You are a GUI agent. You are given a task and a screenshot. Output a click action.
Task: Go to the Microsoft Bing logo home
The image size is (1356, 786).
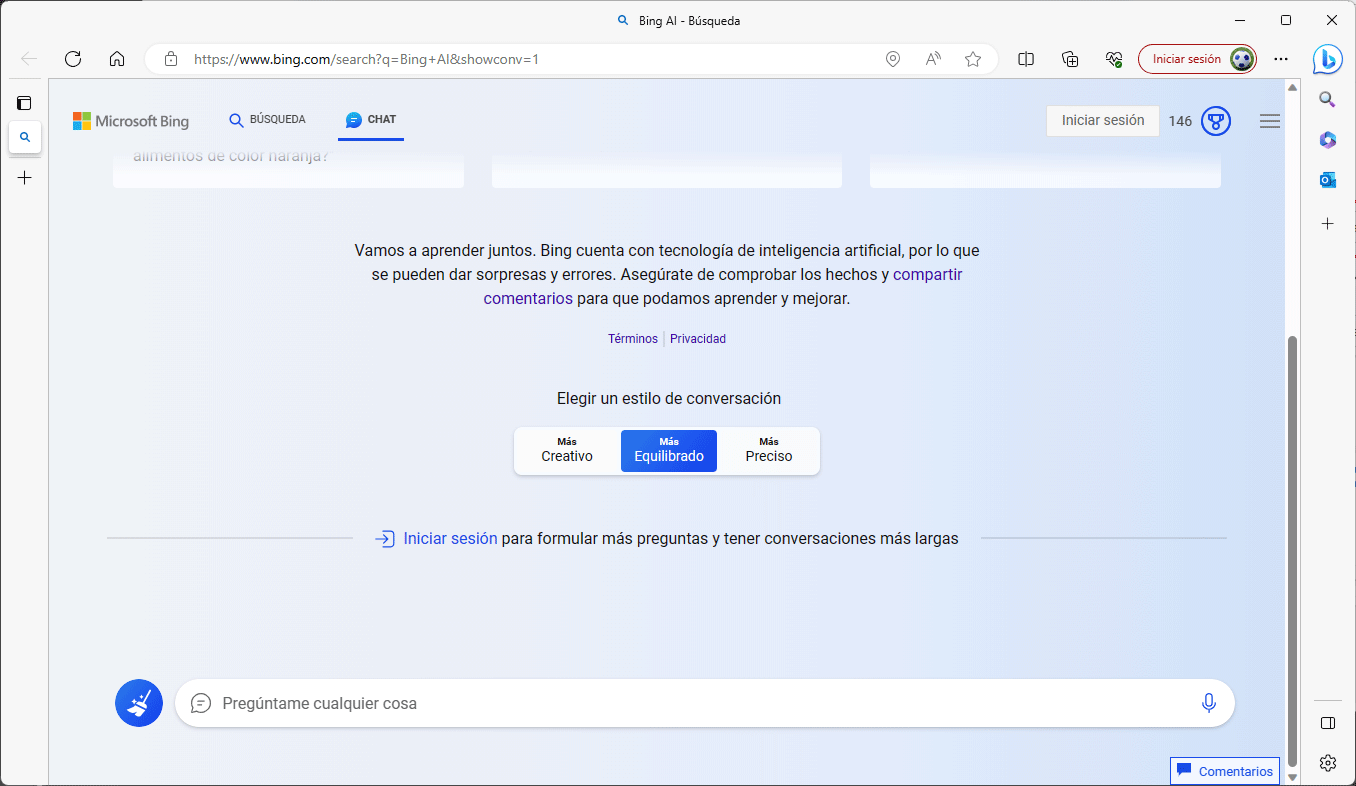[x=131, y=121]
